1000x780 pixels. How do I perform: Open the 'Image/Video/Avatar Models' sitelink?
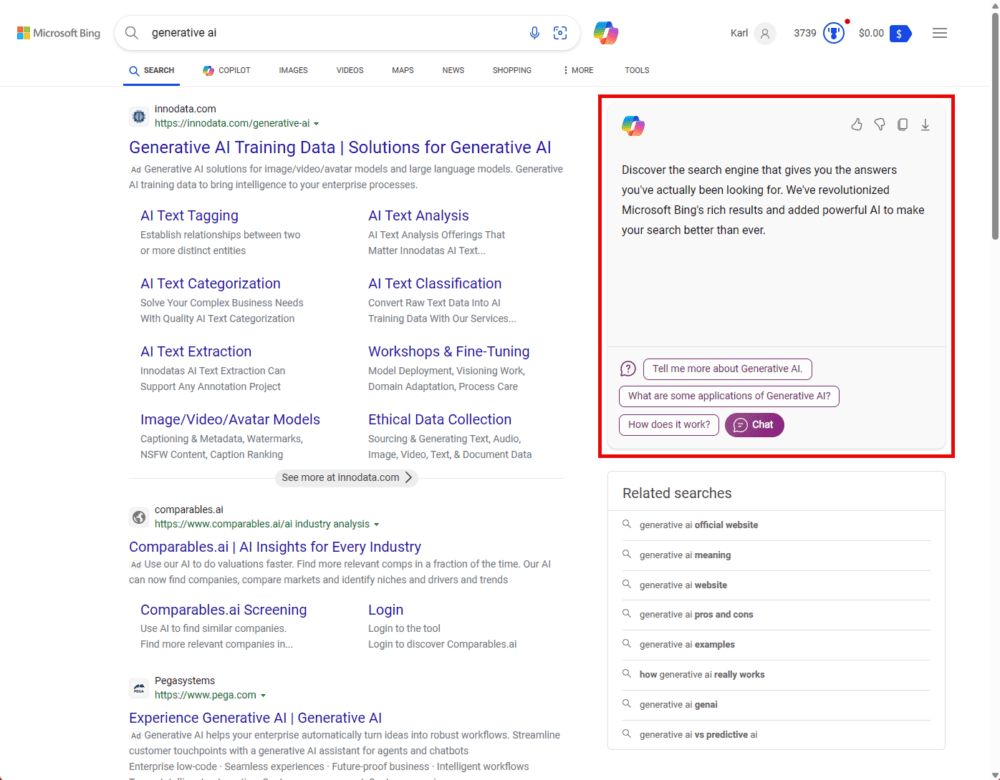coord(230,419)
